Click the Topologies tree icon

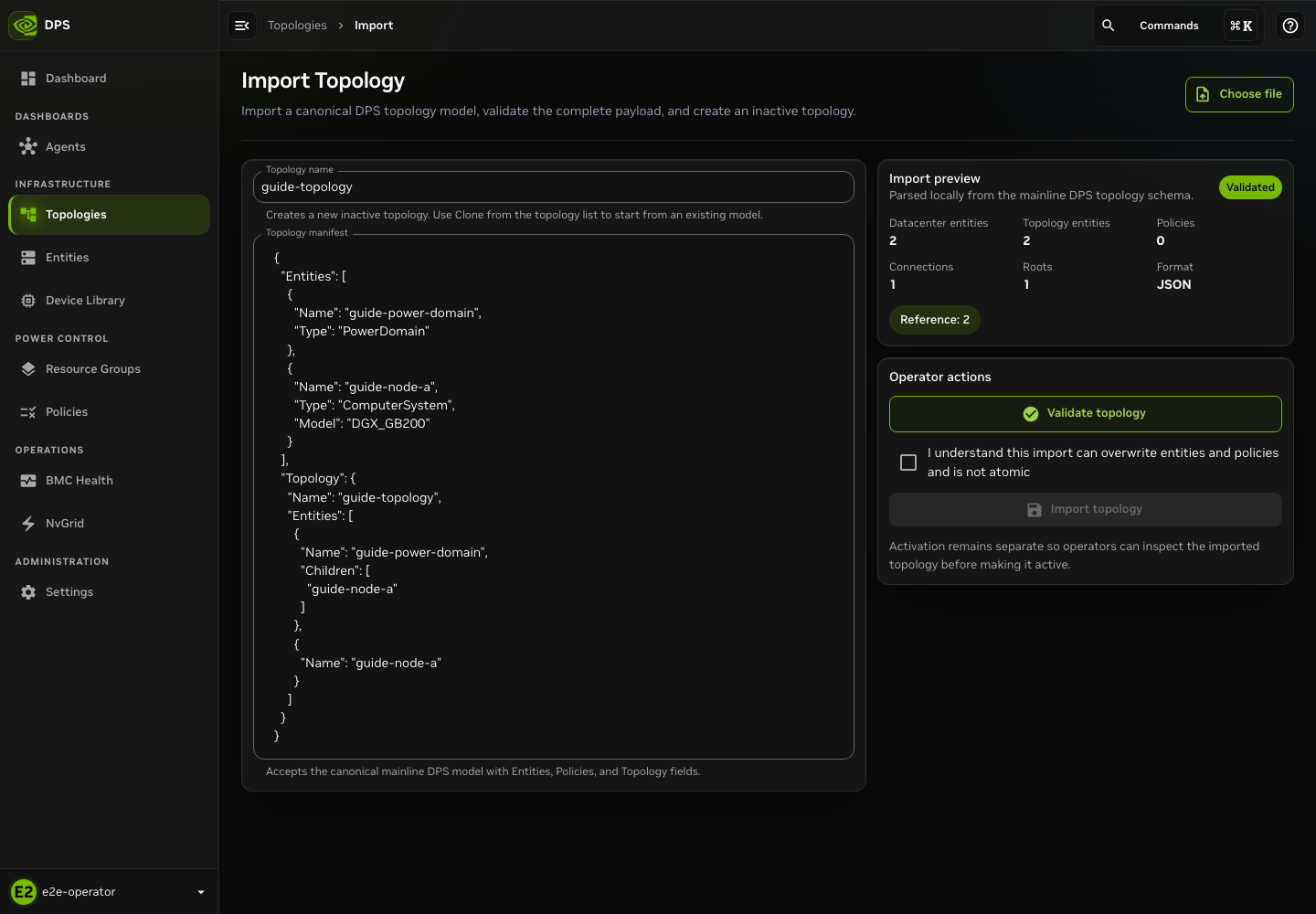pyautogui.click(x=28, y=214)
